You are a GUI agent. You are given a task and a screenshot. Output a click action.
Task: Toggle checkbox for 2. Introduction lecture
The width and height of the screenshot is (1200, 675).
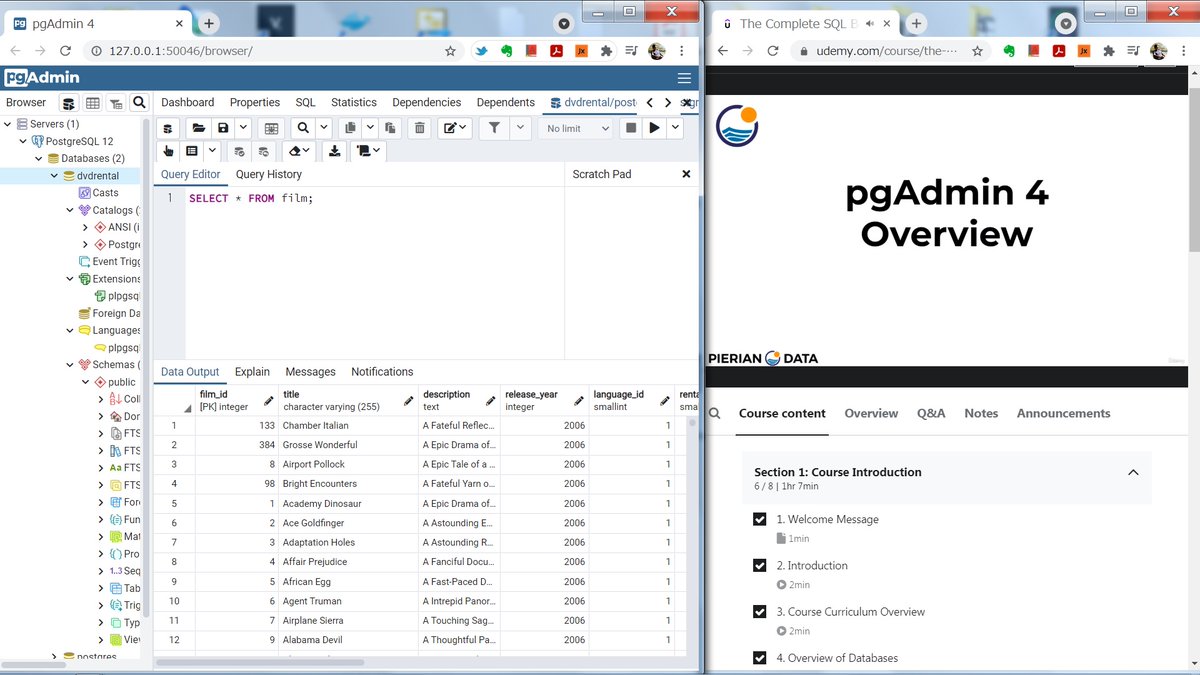coord(760,565)
